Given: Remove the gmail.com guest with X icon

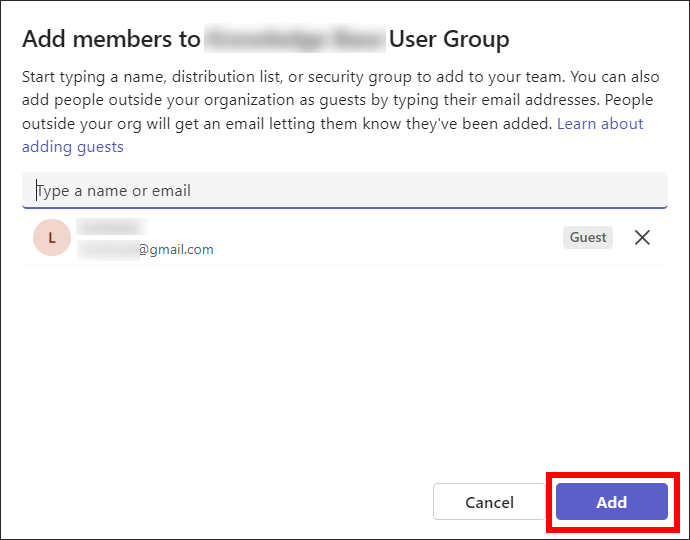Looking at the screenshot, I should [x=642, y=238].
